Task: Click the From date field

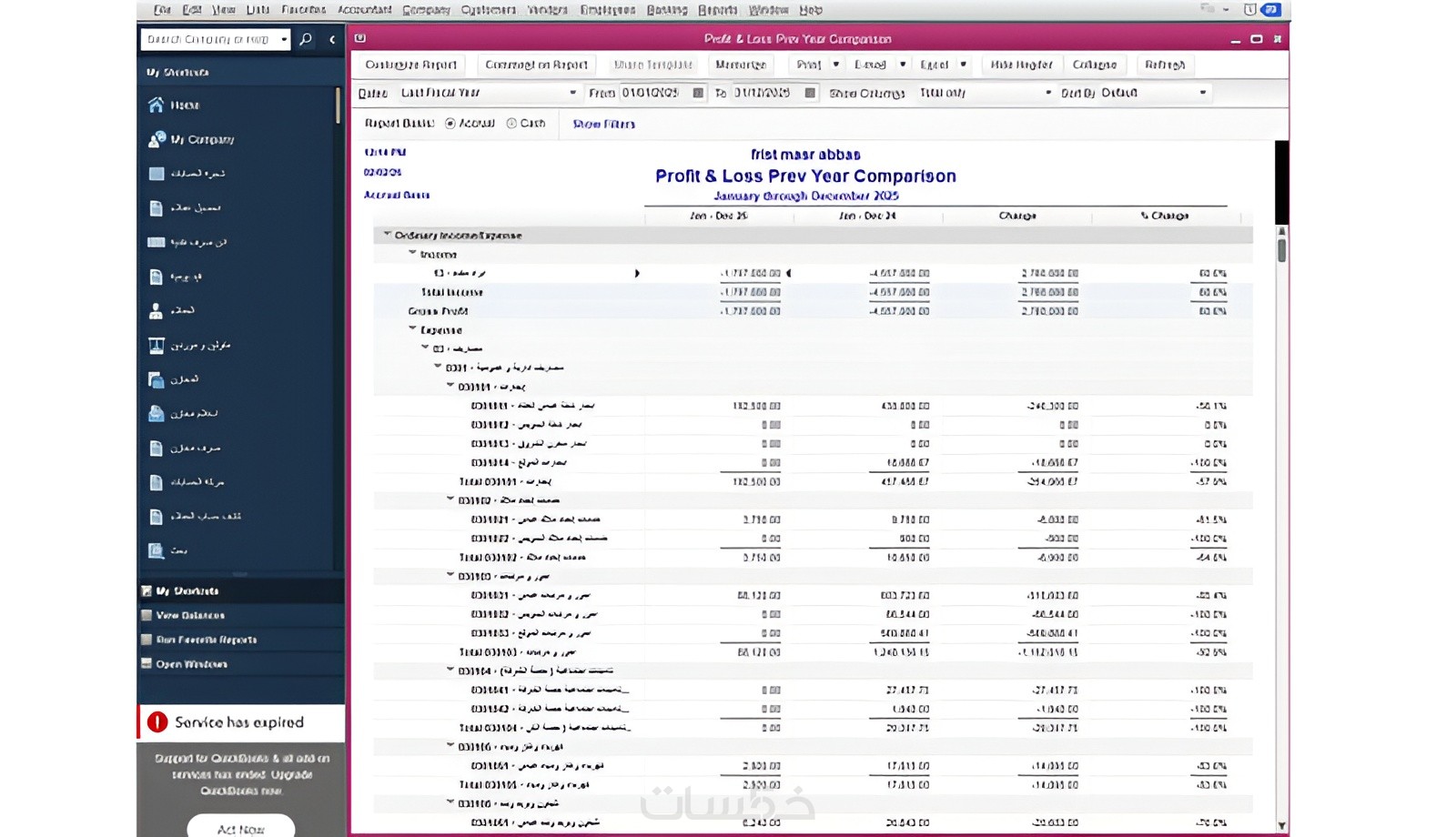Action: click(655, 93)
